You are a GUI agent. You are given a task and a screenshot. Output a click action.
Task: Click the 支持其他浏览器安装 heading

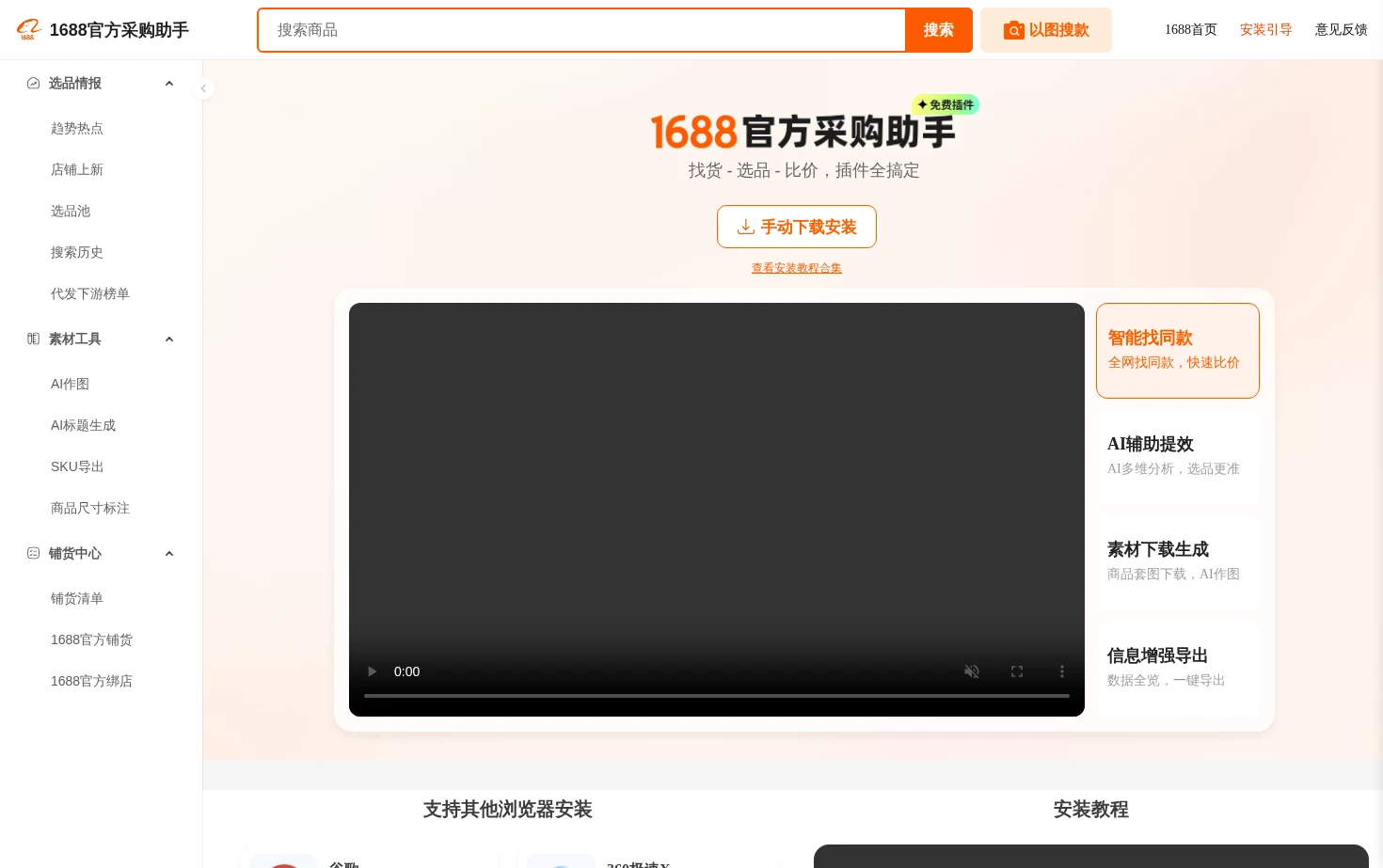click(x=508, y=810)
